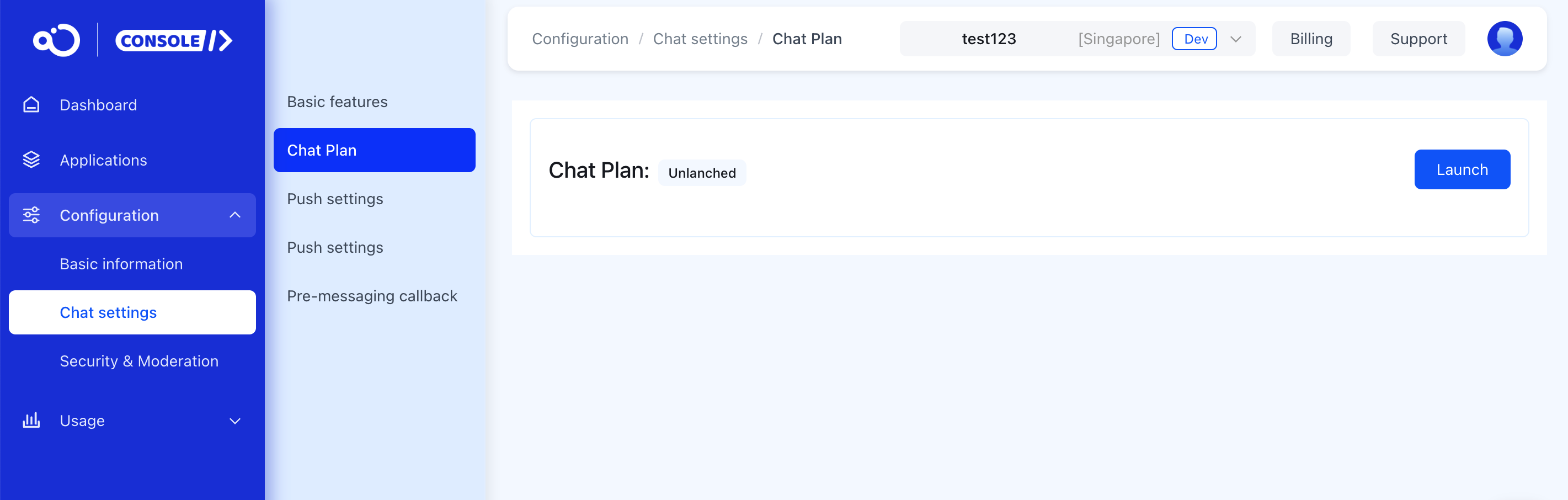Open Basic information in sidebar
The image size is (1568, 500).
(121, 264)
